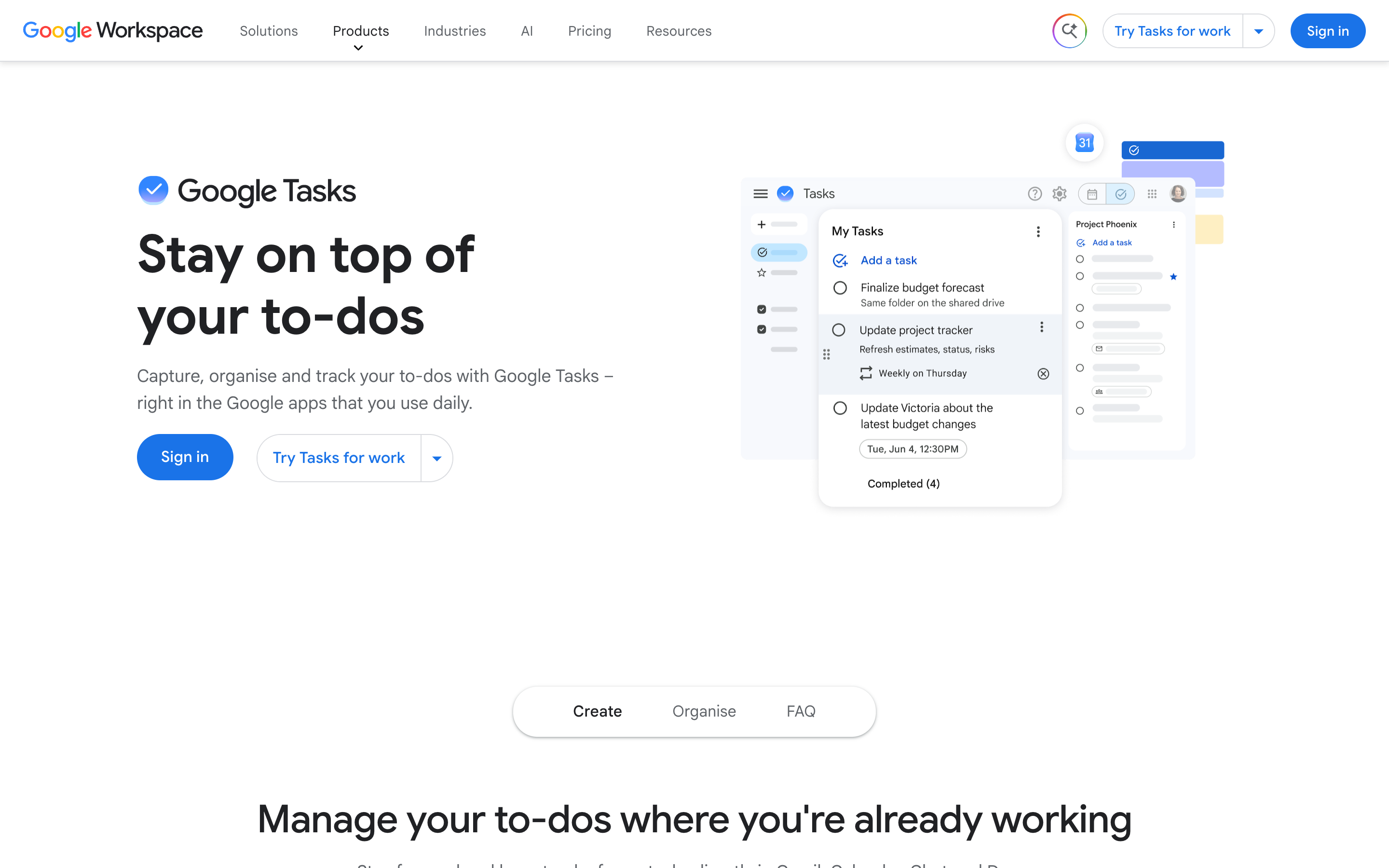Open the Industries menu
1389x868 pixels.
coord(455,31)
